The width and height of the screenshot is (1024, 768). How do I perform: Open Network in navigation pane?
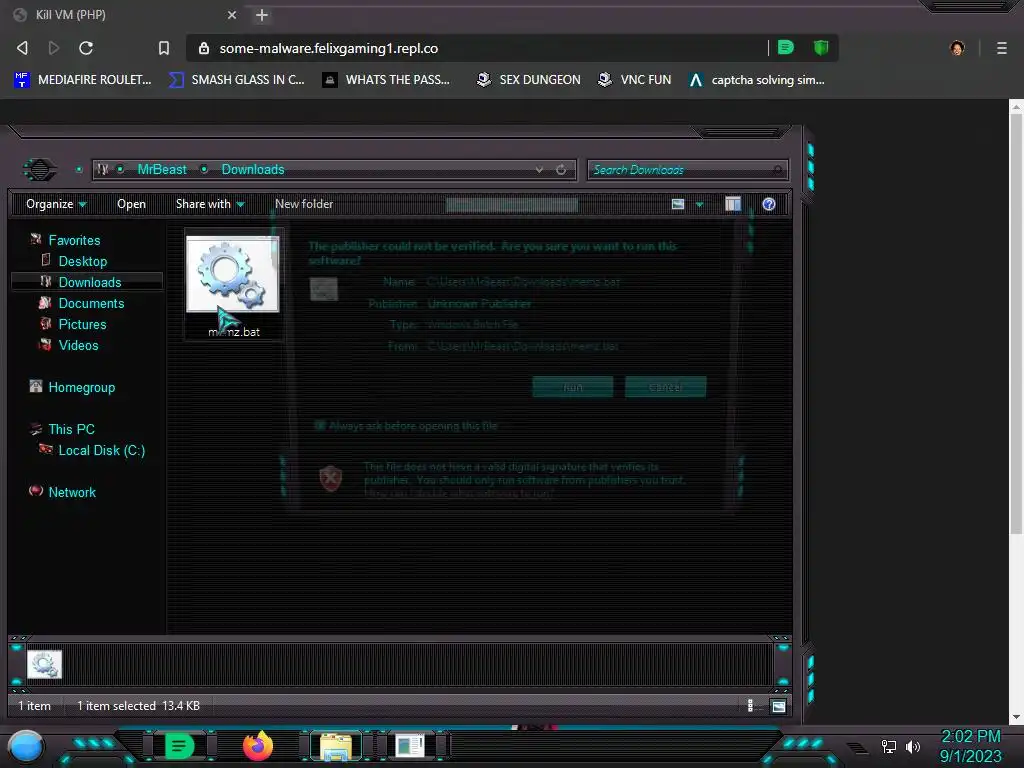tap(72, 492)
